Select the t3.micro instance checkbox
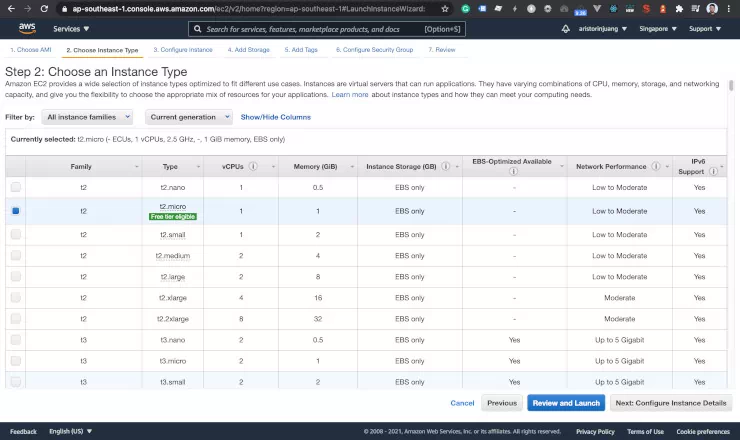The width and height of the screenshot is (740, 440). coord(16,361)
